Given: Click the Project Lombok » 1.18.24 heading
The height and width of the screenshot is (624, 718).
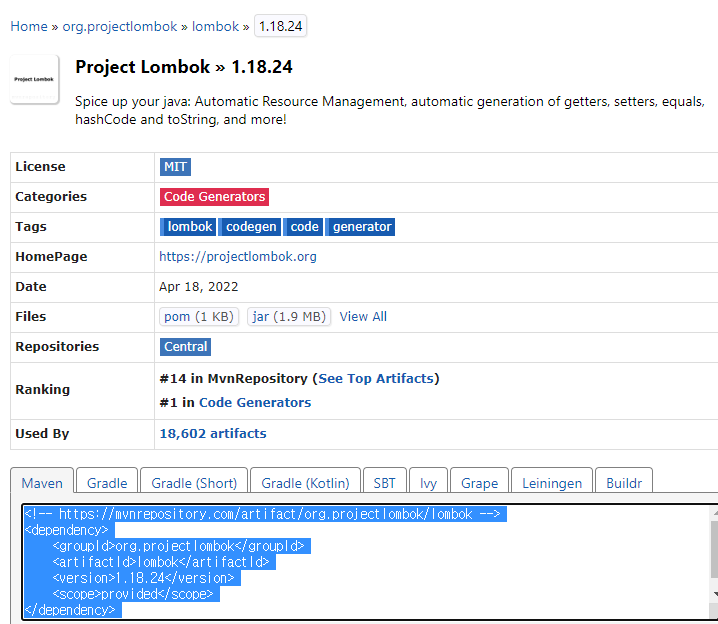Looking at the screenshot, I should point(184,67).
